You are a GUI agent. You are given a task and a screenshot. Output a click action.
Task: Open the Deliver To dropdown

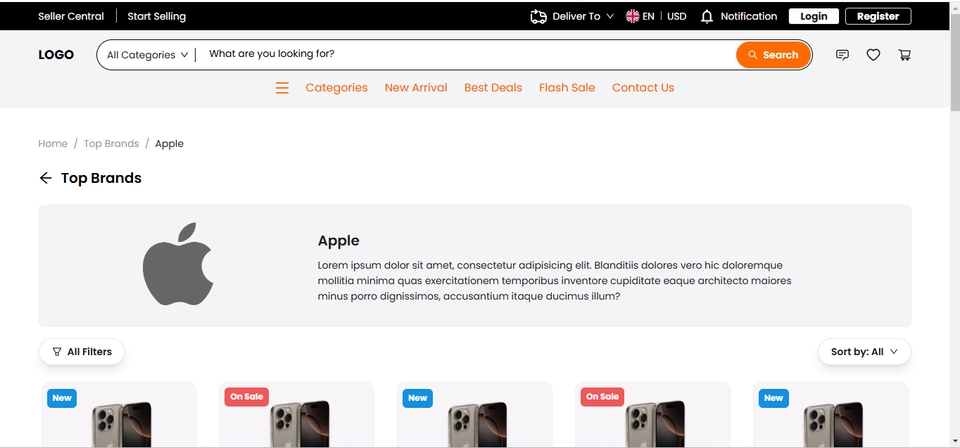584,16
